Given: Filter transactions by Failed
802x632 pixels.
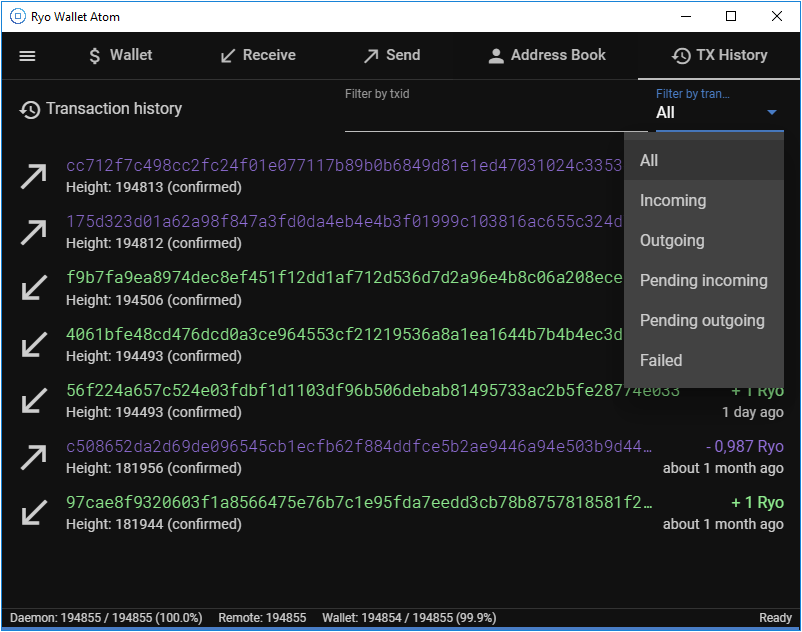Looking at the screenshot, I should click(x=704, y=360).
